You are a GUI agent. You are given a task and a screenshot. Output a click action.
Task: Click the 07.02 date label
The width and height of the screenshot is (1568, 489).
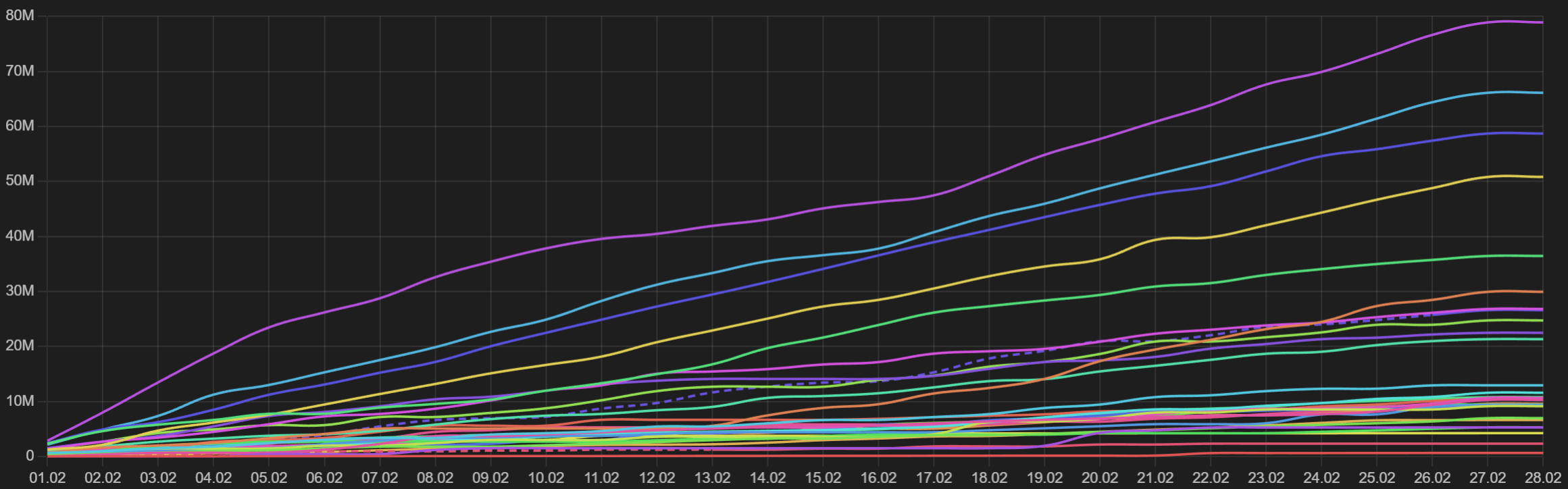(x=380, y=478)
